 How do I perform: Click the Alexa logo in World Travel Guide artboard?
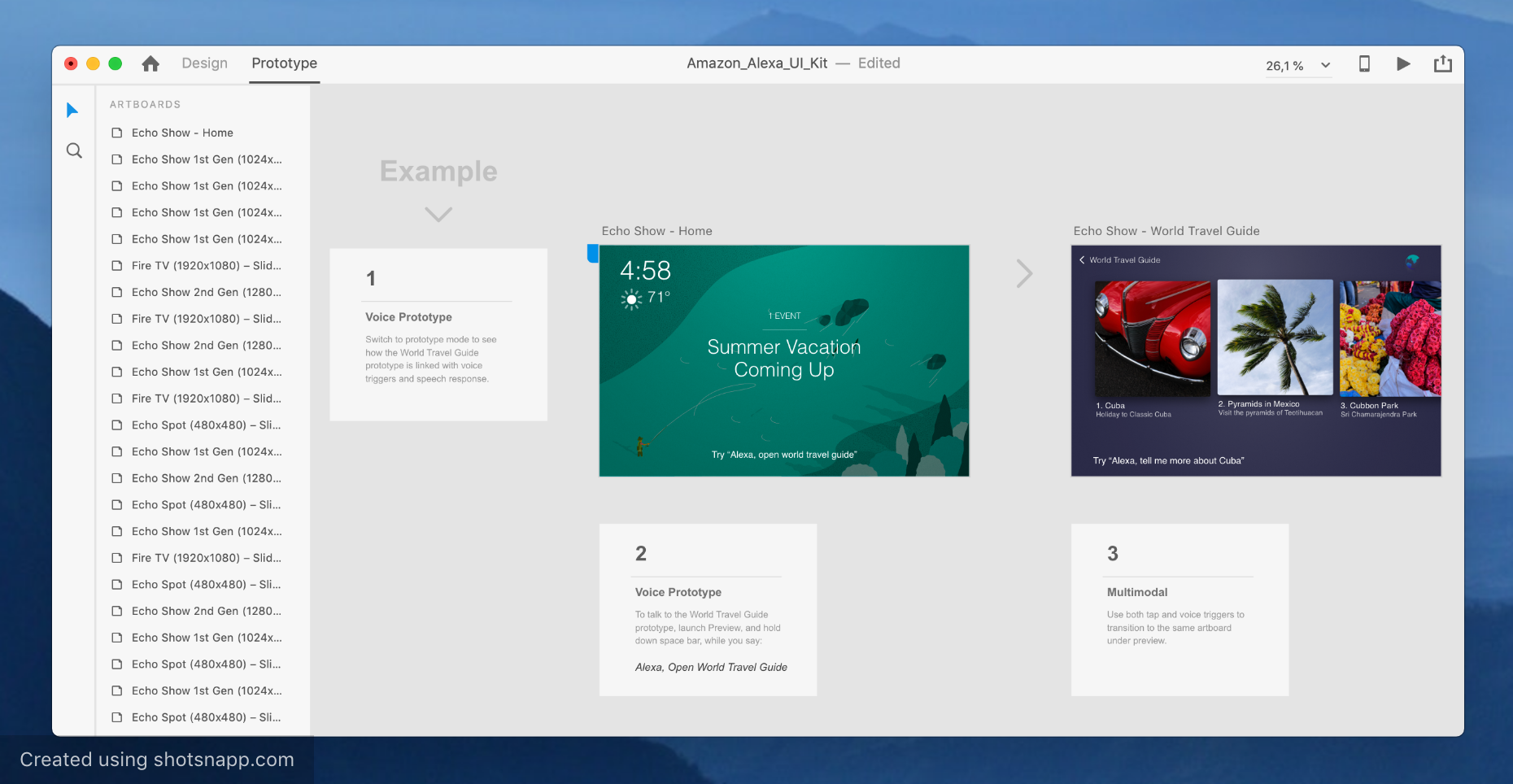click(x=1412, y=260)
